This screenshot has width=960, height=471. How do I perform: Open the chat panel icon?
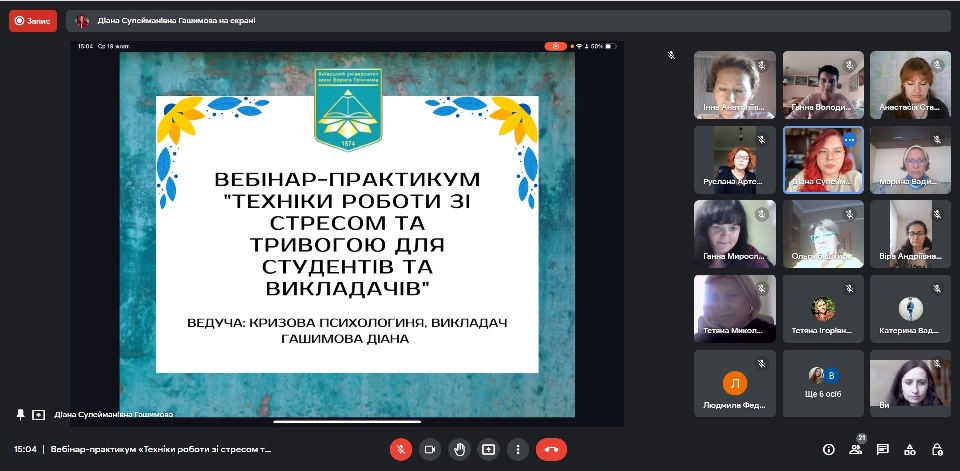click(882, 450)
